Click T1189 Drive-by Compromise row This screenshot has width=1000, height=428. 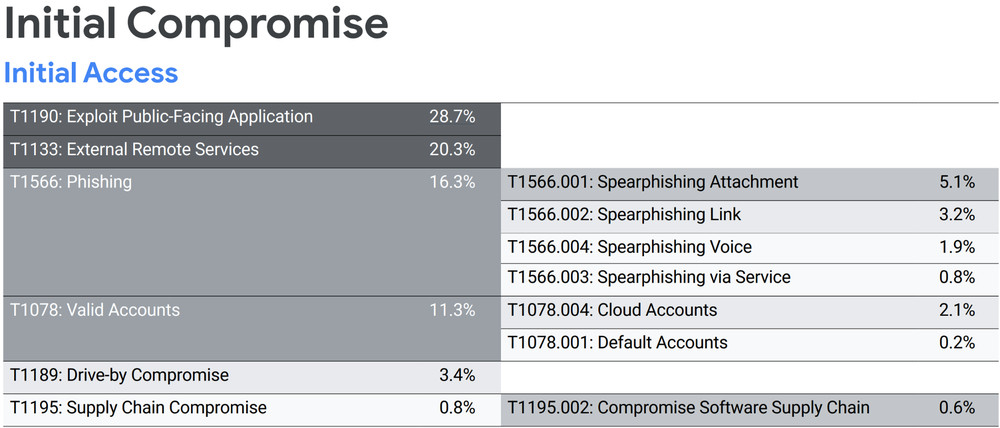coord(119,376)
